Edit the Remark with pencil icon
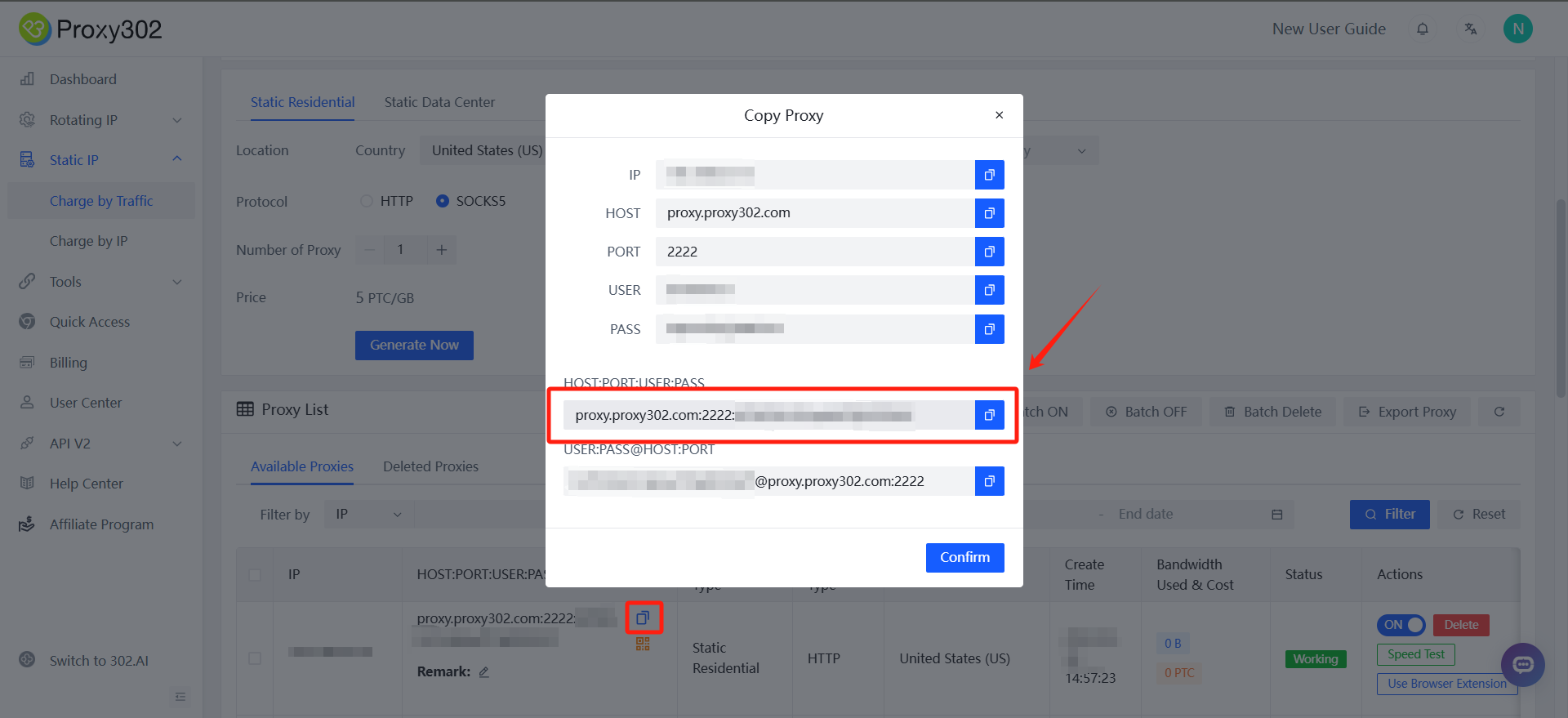Viewport: 1568px width, 718px height. click(483, 671)
